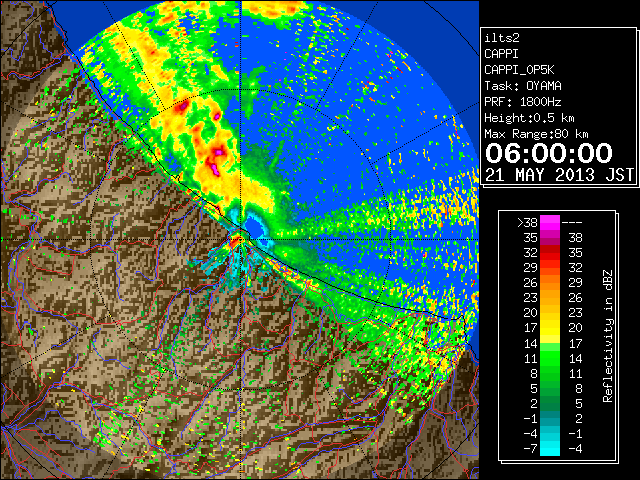Click the '21 MAY 2013 JST' date

tap(559, 175)
